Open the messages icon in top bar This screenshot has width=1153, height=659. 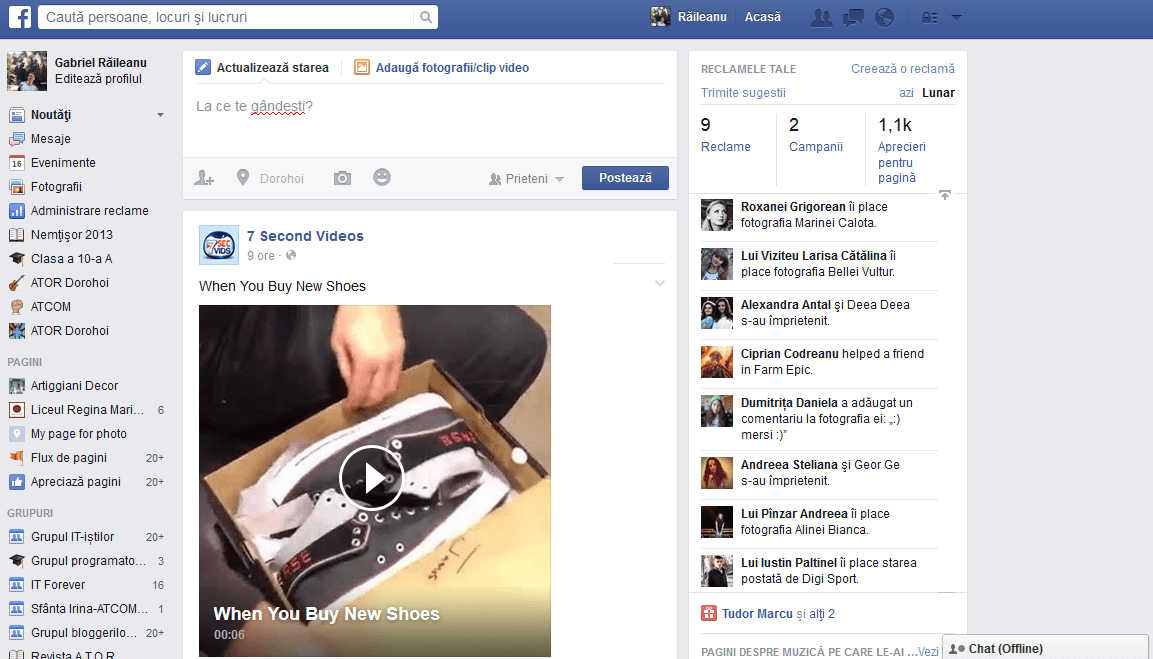[853, 17]
